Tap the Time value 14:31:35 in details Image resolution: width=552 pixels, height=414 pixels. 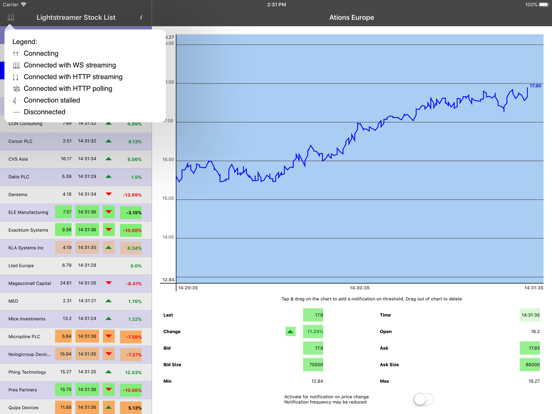pos(530,315)
